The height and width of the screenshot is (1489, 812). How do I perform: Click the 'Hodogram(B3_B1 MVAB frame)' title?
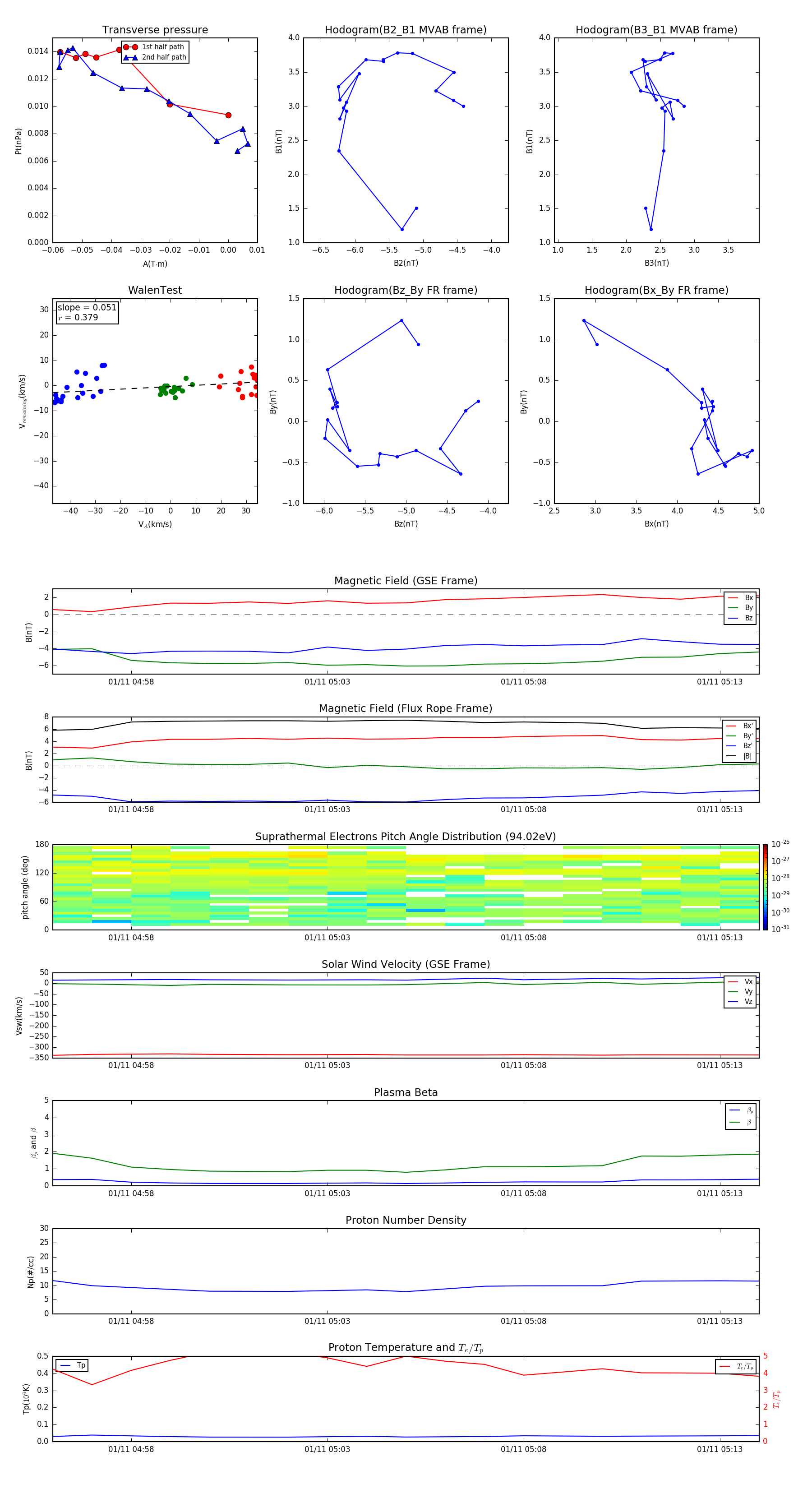(656, 30)
